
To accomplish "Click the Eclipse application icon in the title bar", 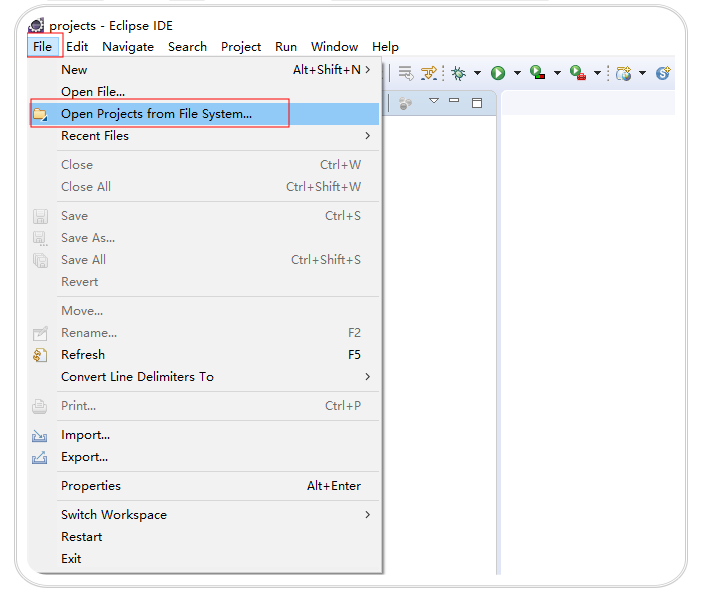I will click(x=36, y=25).
